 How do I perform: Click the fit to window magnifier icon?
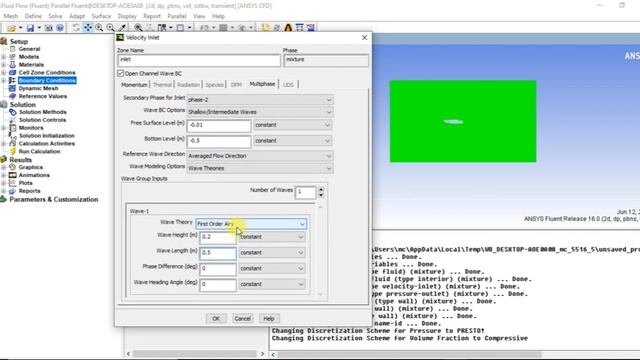point(138,28)
